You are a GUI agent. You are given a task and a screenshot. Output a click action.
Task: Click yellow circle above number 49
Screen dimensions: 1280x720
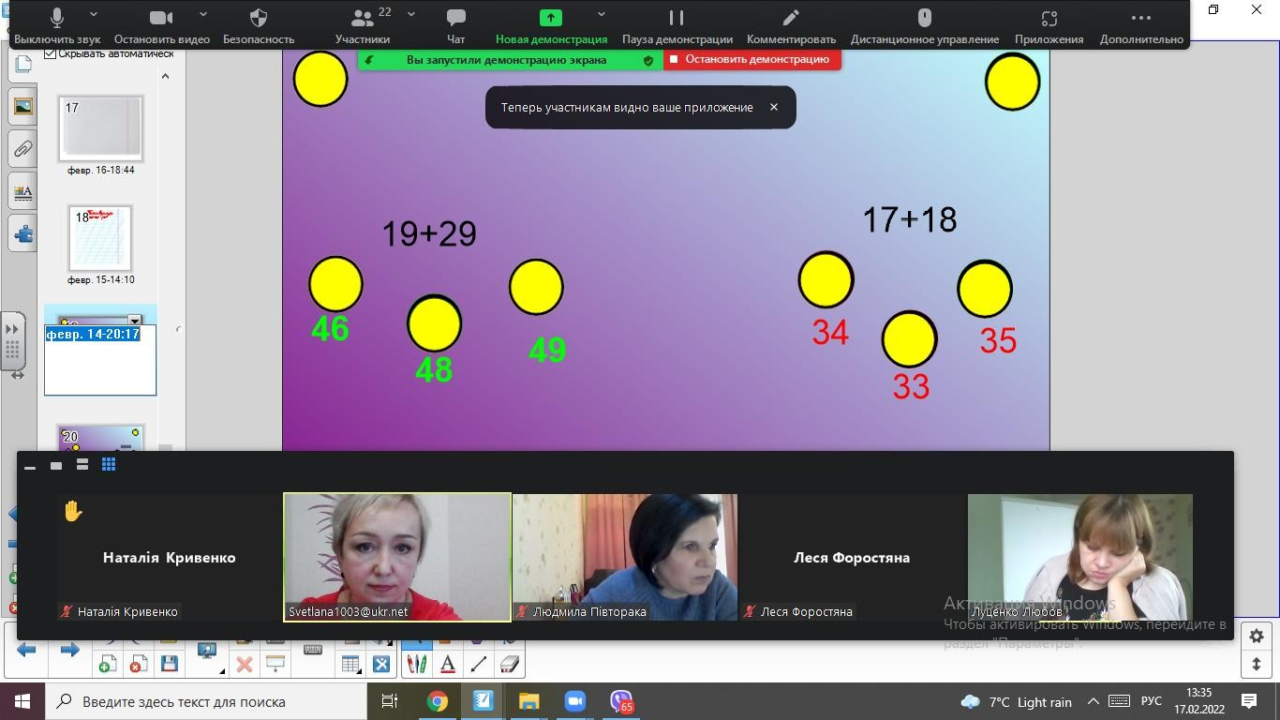click(536, 287)
